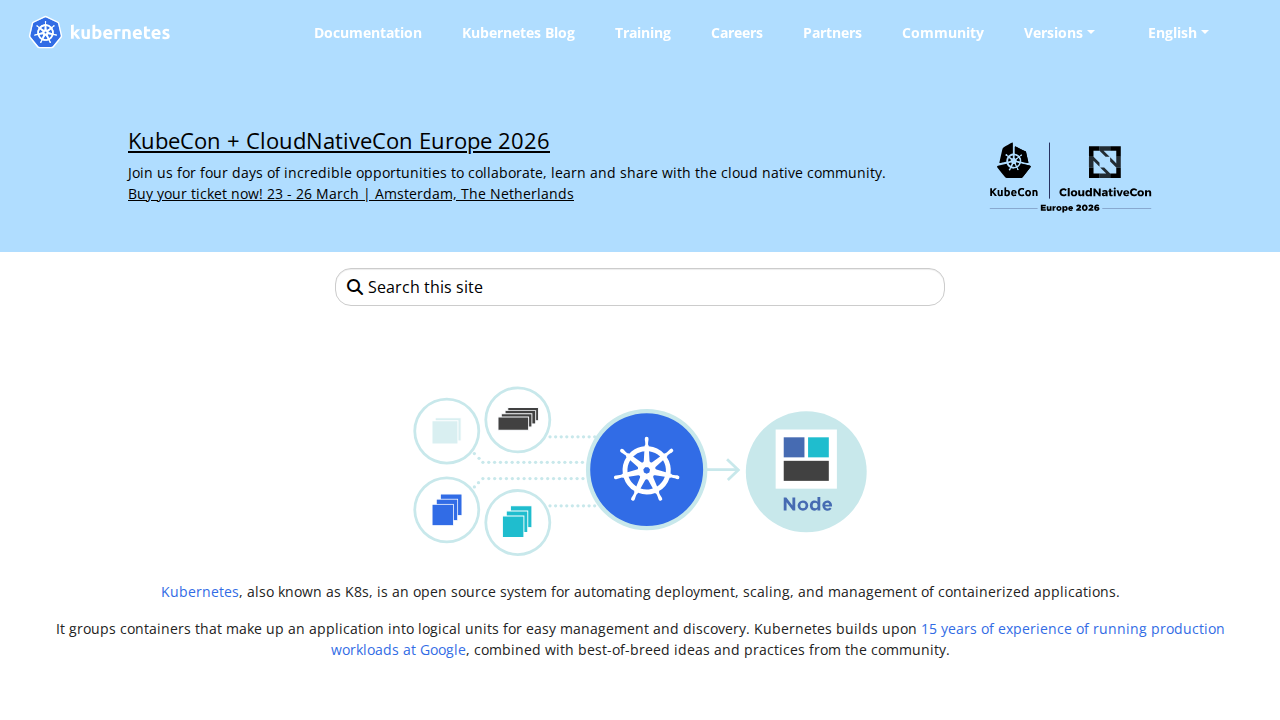This screenshot has width=1280, height=720.
Task: Click the blue Kubernetes helm wheel circle
Action: pos(646,469)
